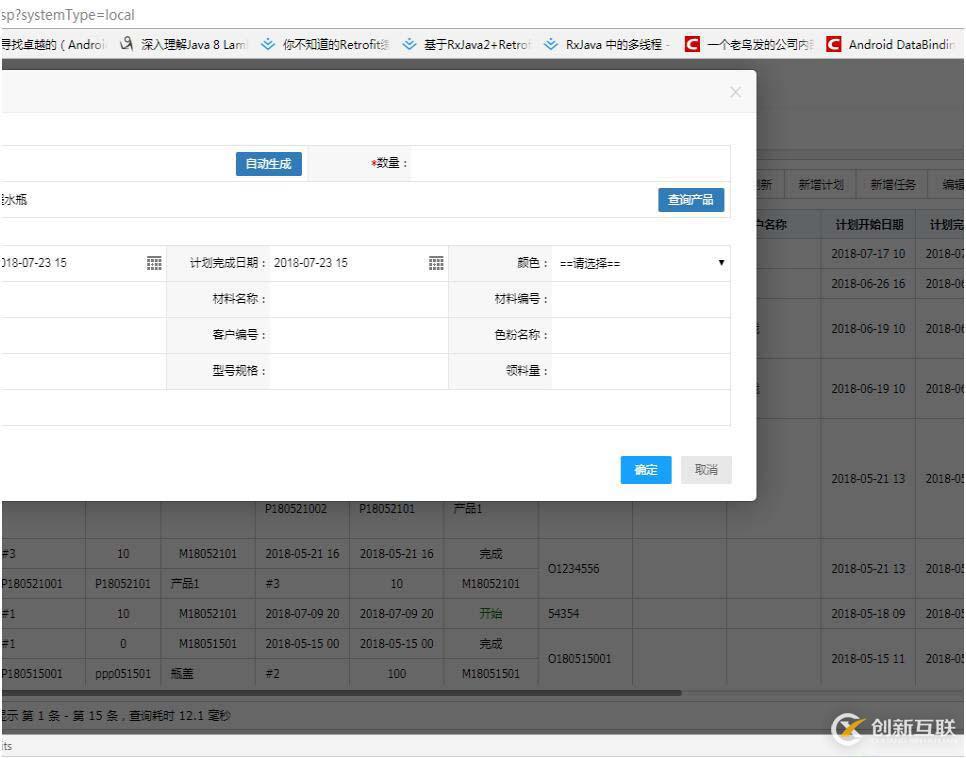966x758 pixels.
Task: Expand the 颜色 dropdown list
Action: (x=641, y=263)
